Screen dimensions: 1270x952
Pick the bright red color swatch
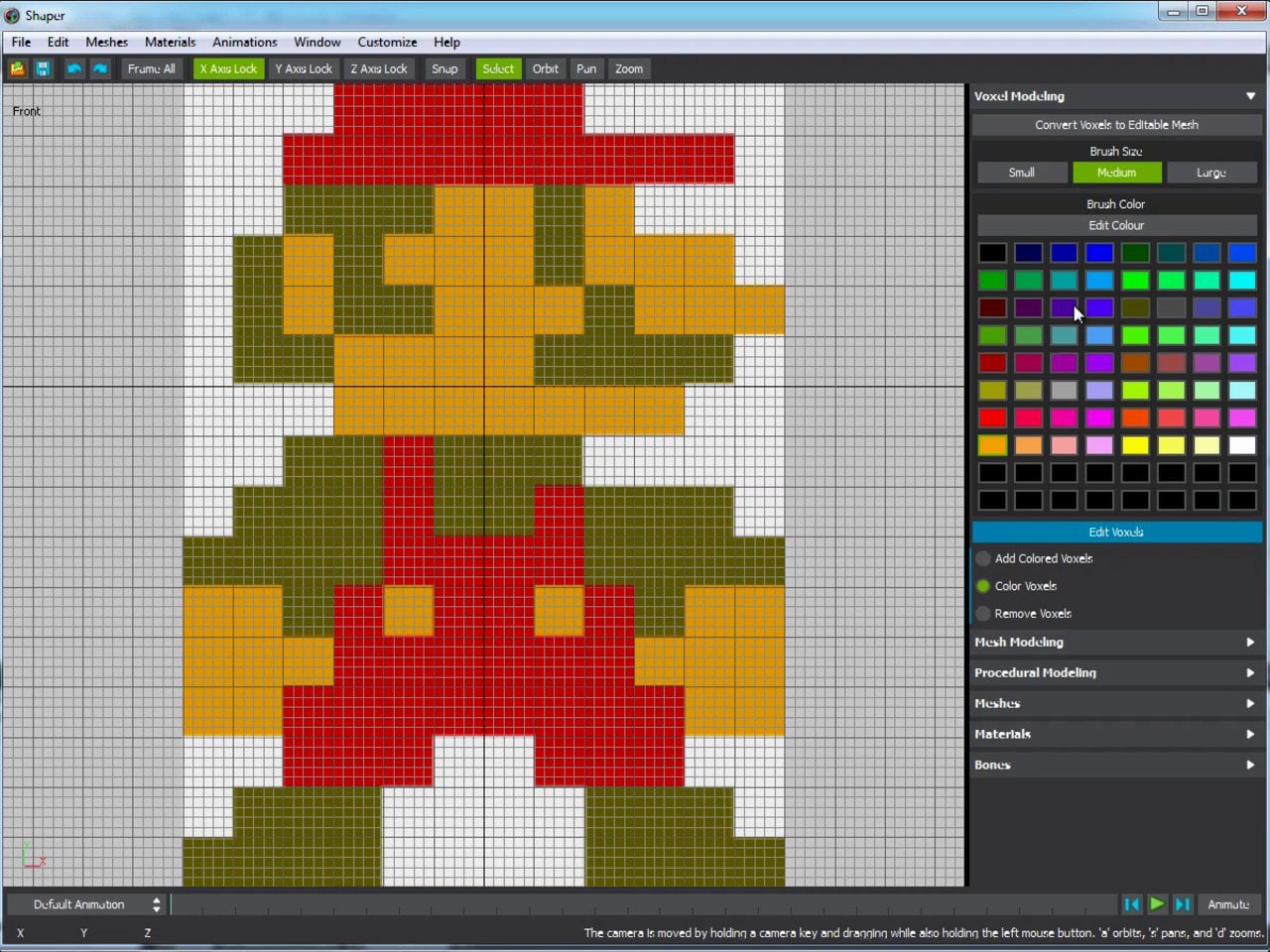pyautogui.click(x=992, y=417)
